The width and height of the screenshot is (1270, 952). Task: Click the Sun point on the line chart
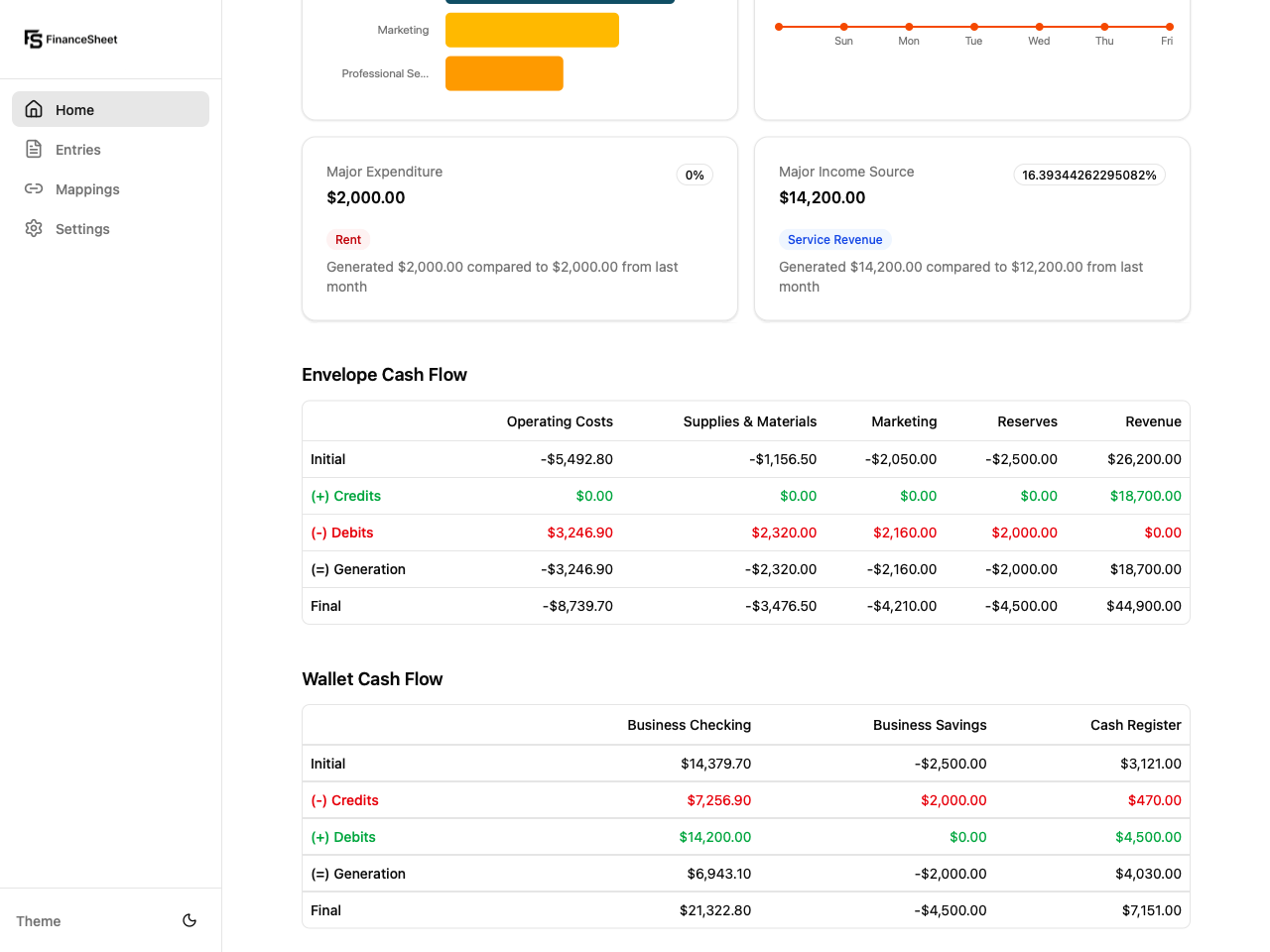click(843, 27)
